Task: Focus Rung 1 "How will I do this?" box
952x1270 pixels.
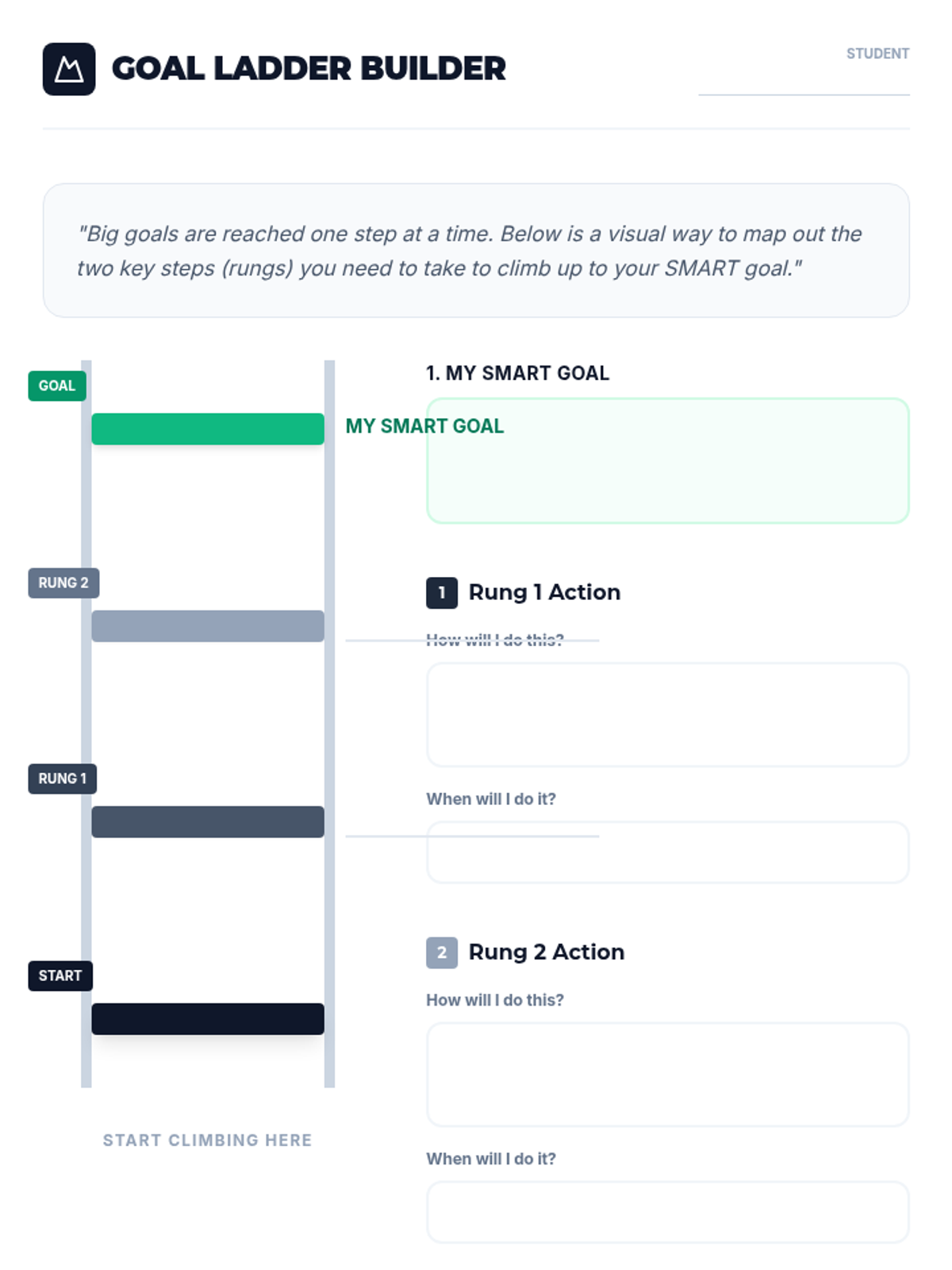Action: point(668,715)
